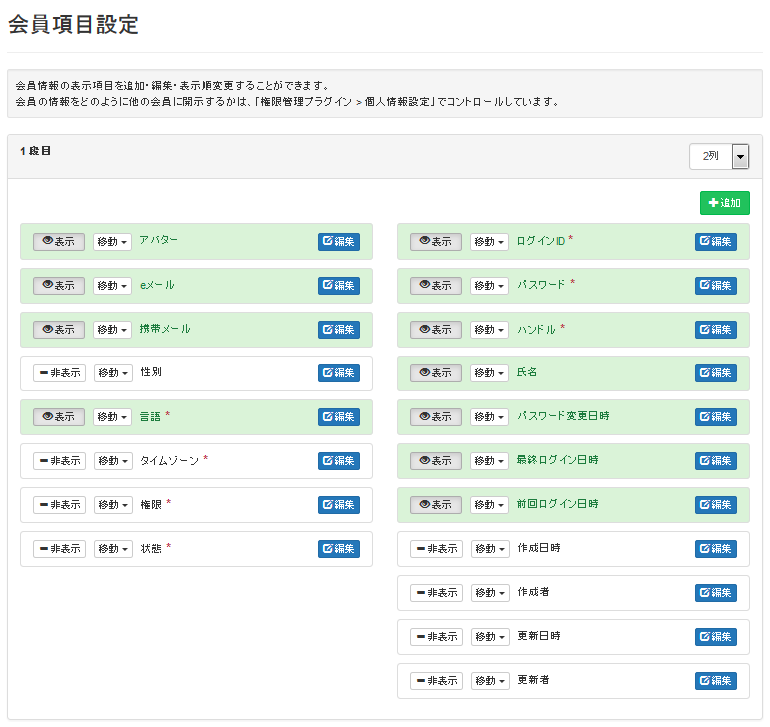Screen dimensions: 770x727
Task: Click the edit icon for 最終ログイン日時
Action: 715,461
